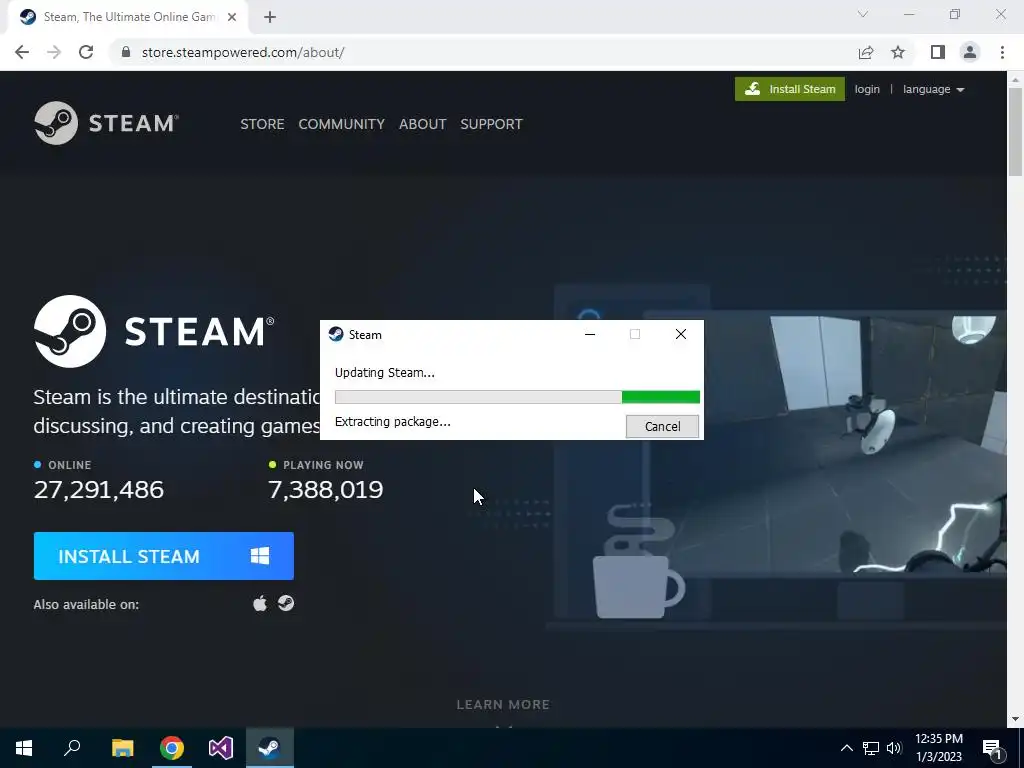Click the Apple macOS download icon
The height and width of the screenshot is (768, 1024).
coord(260,603)
